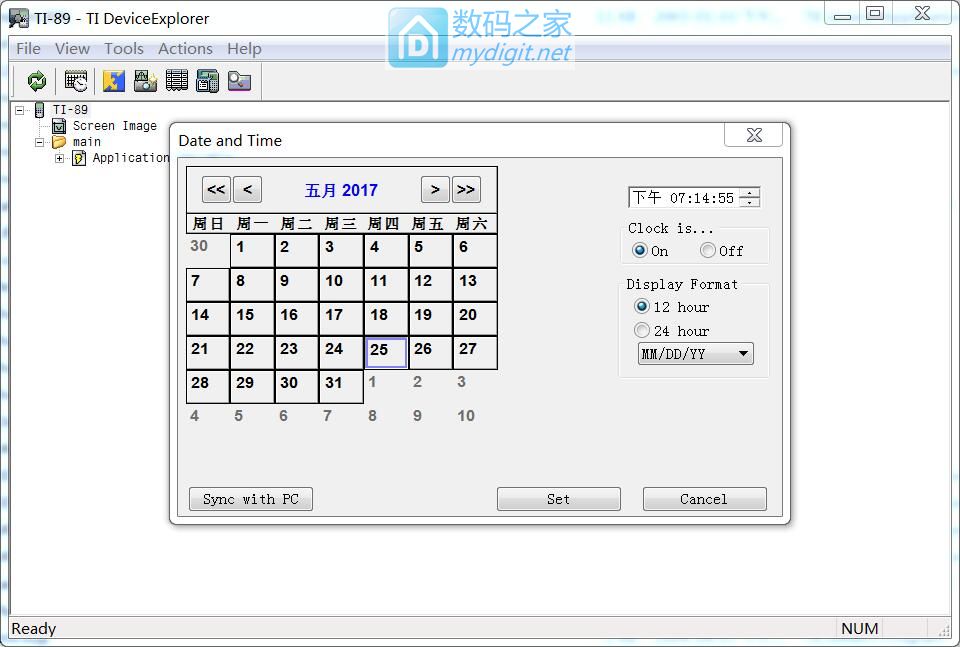The width and height of the screenshot is (960, 647).
Task: Select May 17 in the calendar
Action: click(341, 318)
